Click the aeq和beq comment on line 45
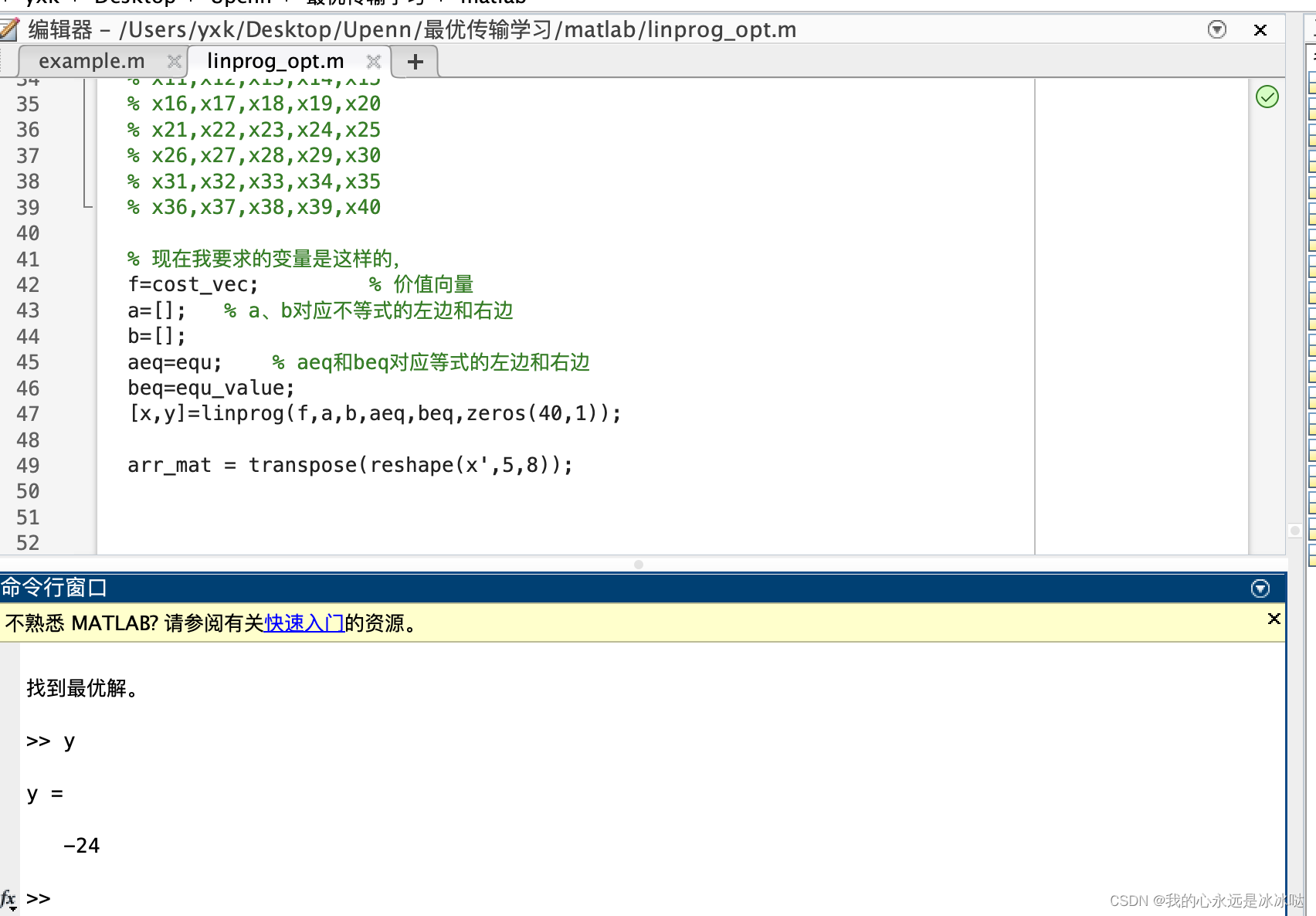1316x916 pixels. (x=431, y=362)
